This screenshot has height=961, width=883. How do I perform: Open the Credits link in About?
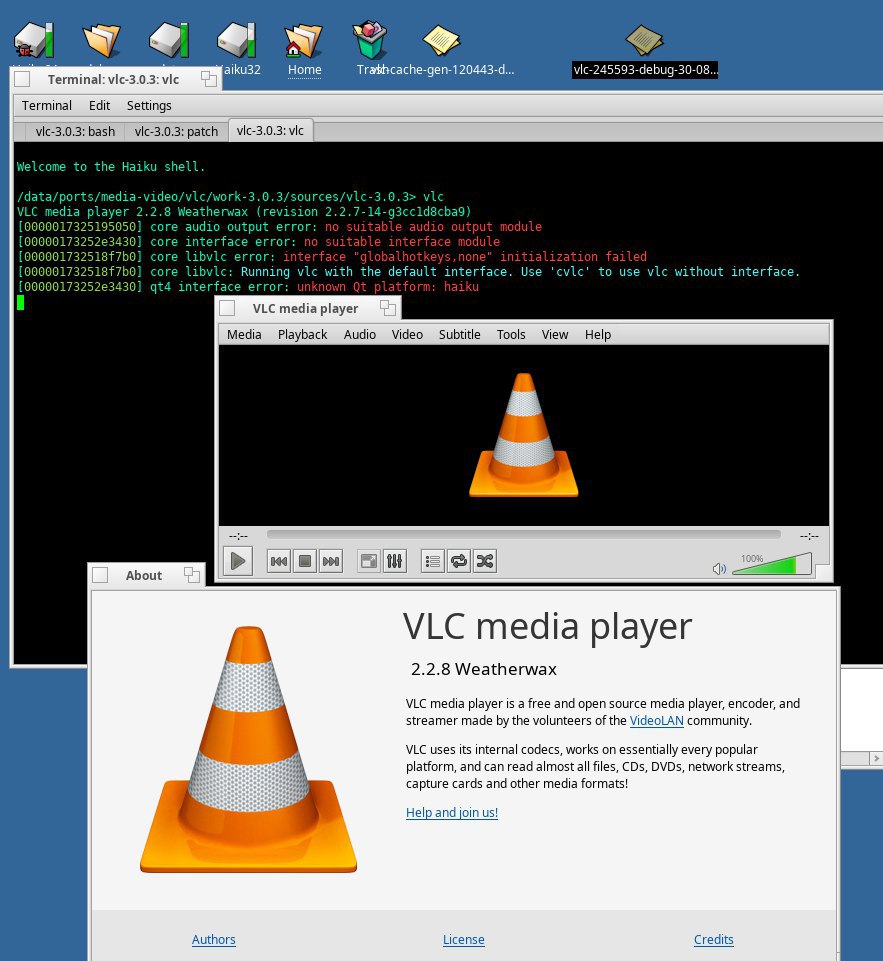pyautogui.click(x=713, y=940)
